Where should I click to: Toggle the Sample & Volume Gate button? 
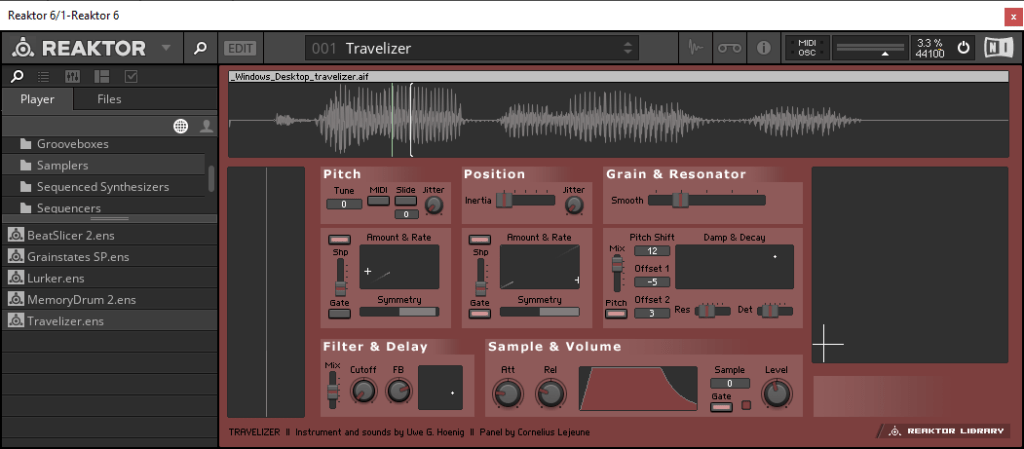(722, 407)
